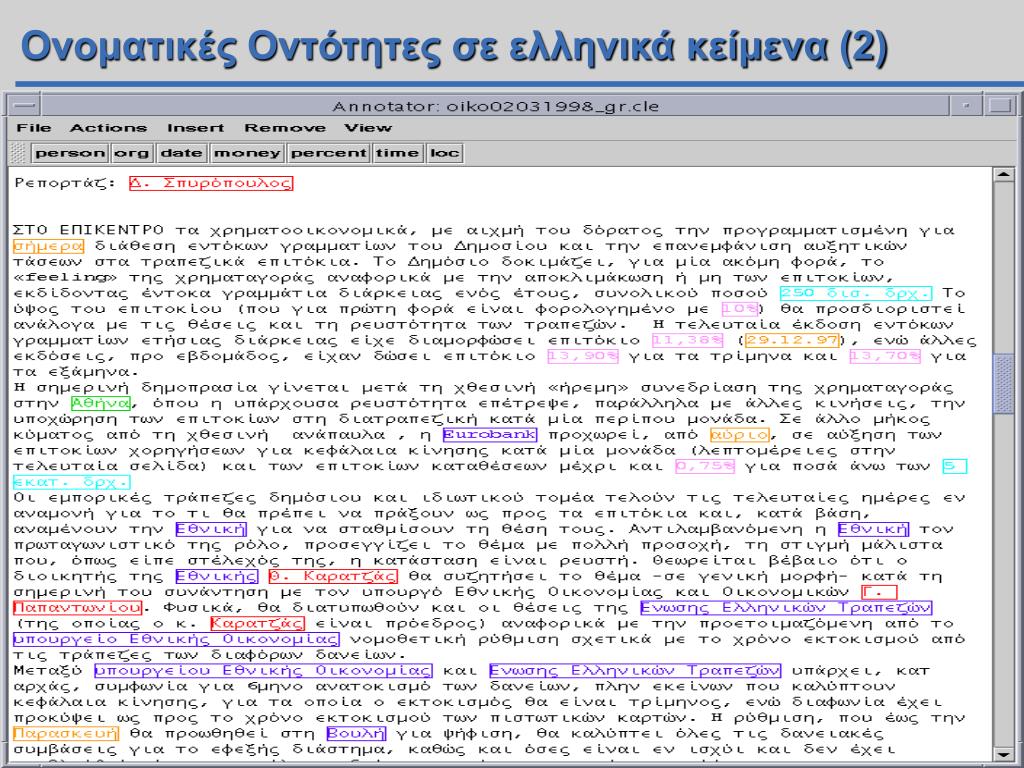1024x768 pixels.
Task: Open the File menu
Action: tap(33, 128)
